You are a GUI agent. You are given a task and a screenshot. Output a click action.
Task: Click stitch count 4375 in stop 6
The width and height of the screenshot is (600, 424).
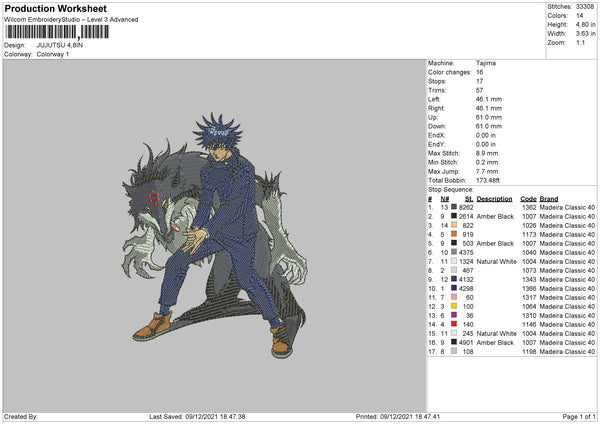click(x=466, y=253)
